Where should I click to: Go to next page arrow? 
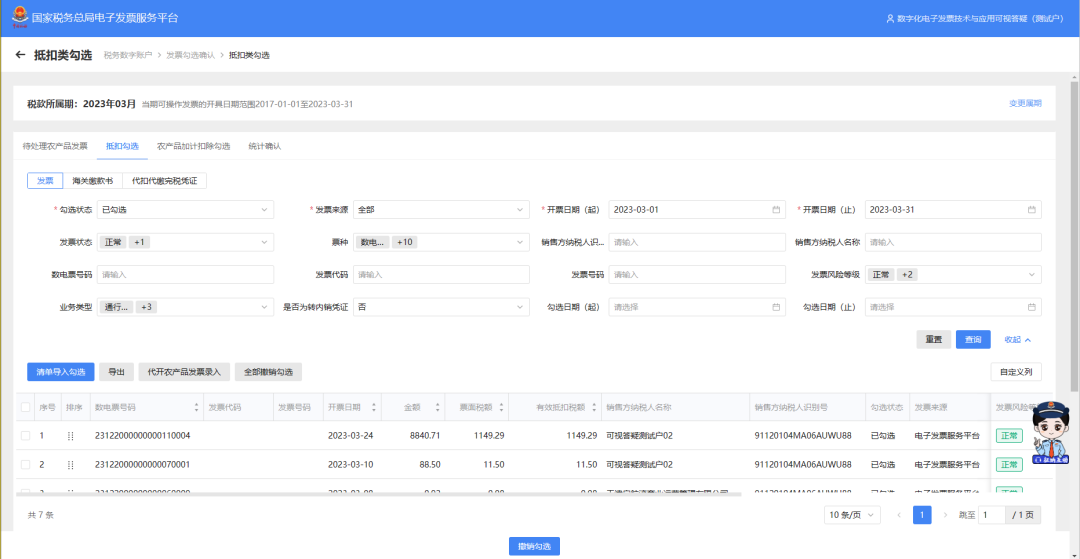[945, 515]
